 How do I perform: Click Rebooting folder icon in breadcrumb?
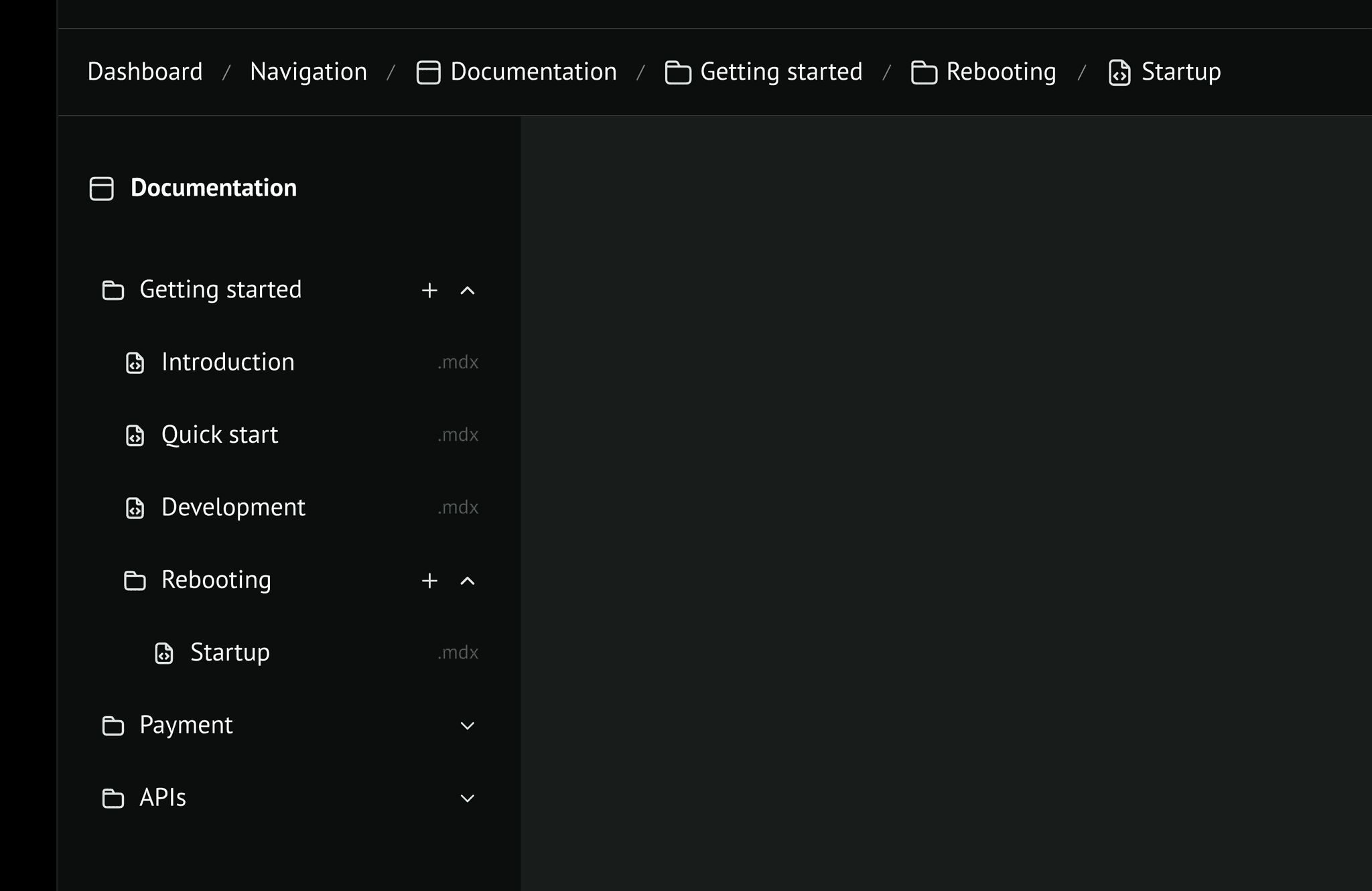924,72
